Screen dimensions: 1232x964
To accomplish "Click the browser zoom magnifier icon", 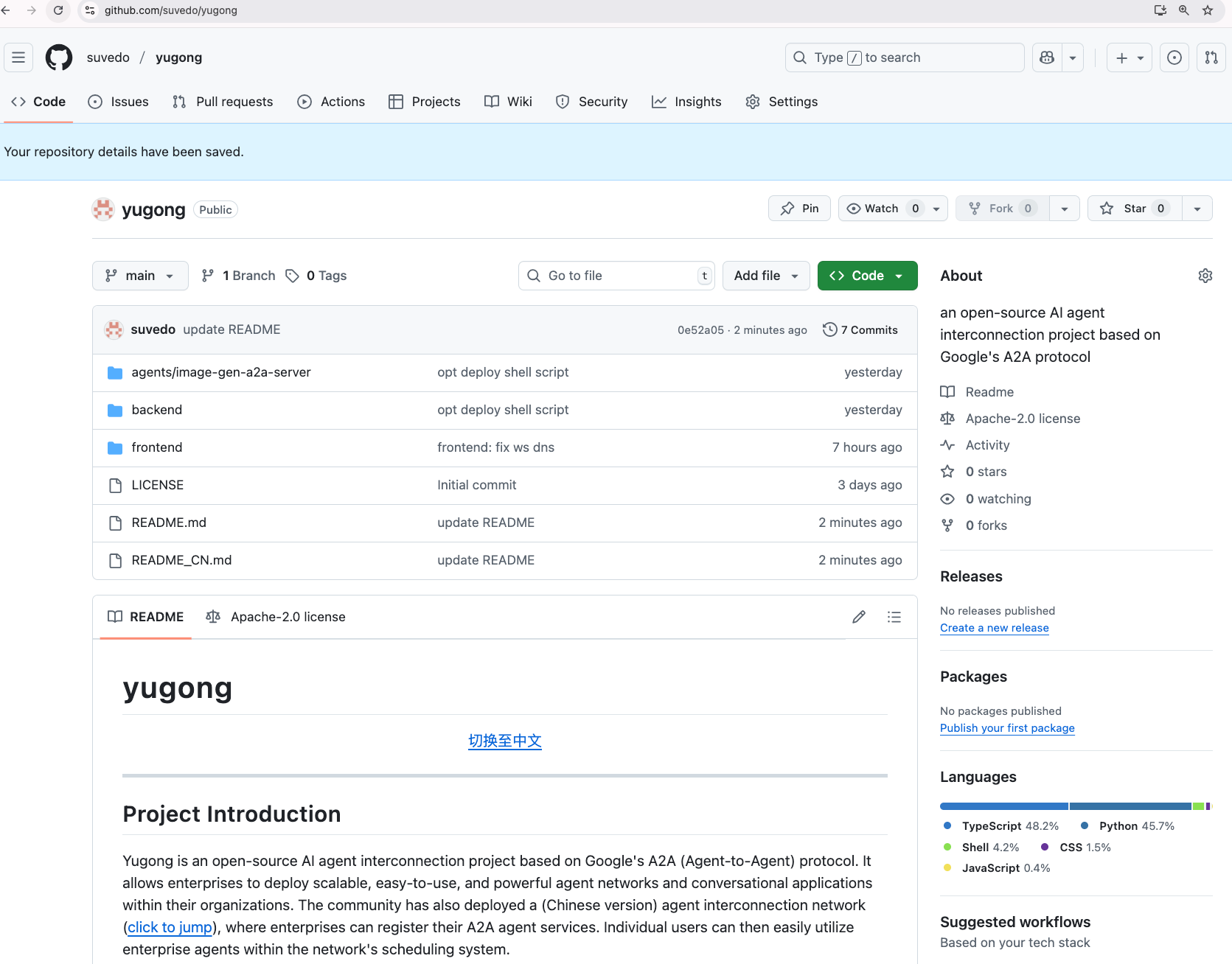I will click(x=1184, y=10).
